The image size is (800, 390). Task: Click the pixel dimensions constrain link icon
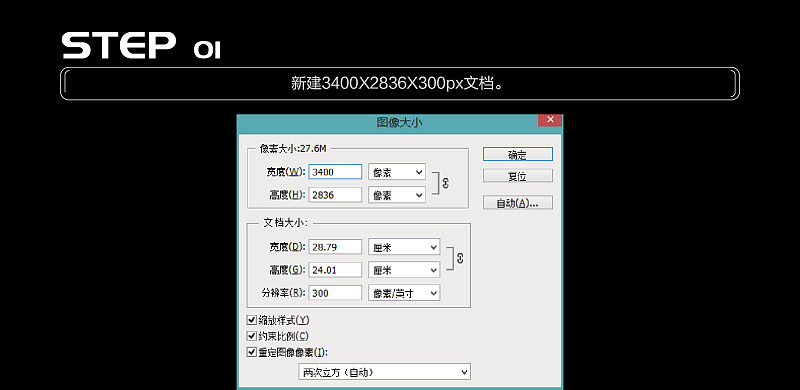pyautogui.click(x=446, y=183)
